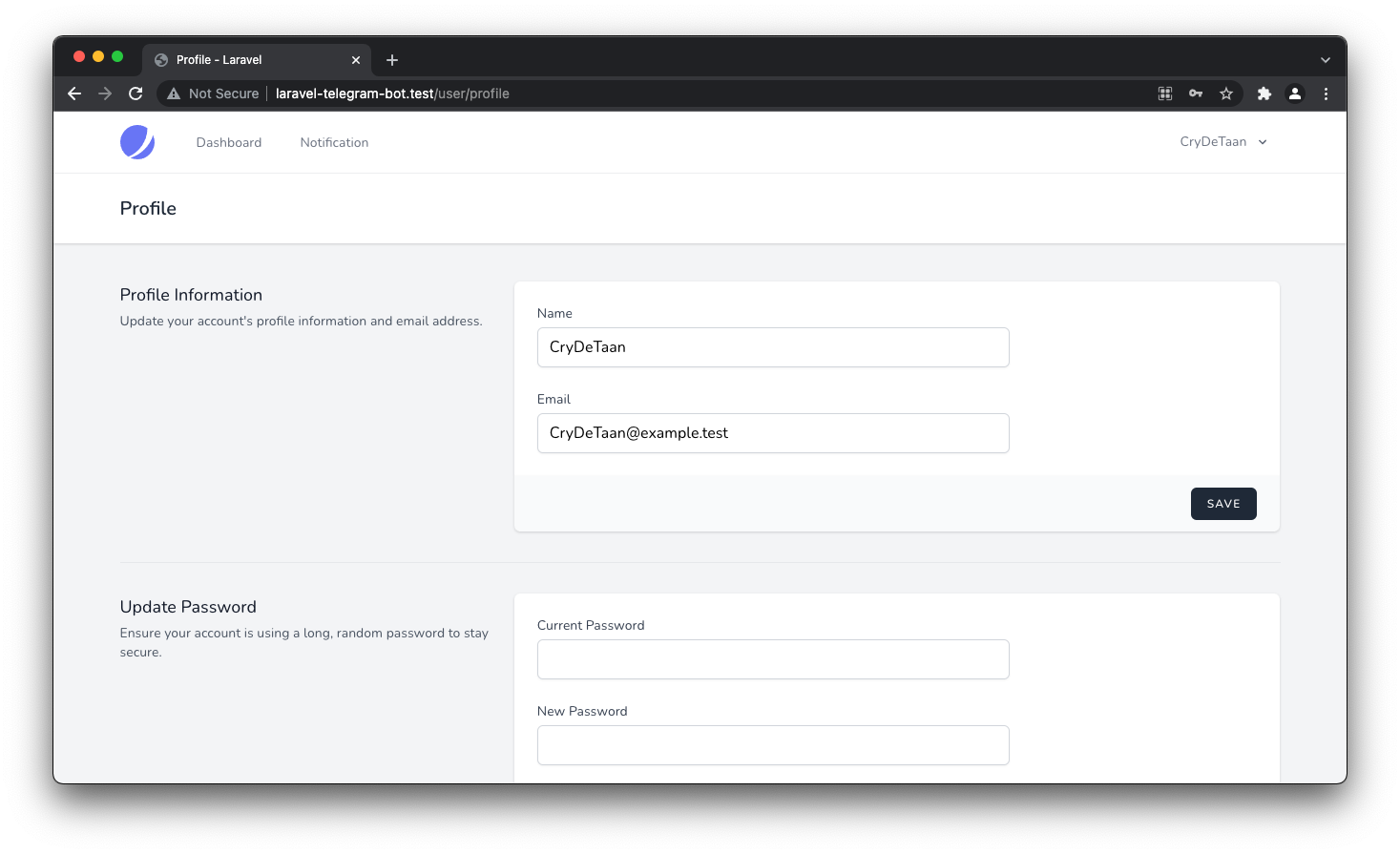Open the CryDeTaan user dropdown
The width and height of the screenshot is (1400, 854).
click(1223, 142)
